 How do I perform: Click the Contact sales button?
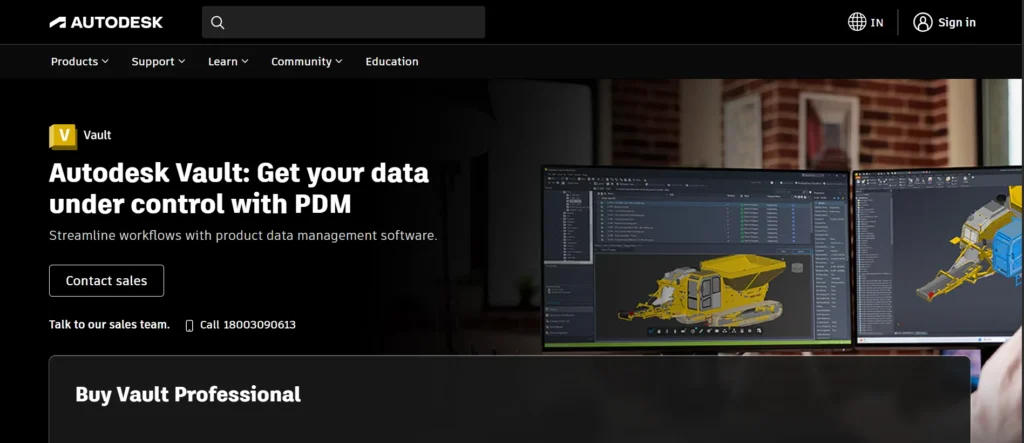point(106,281)
